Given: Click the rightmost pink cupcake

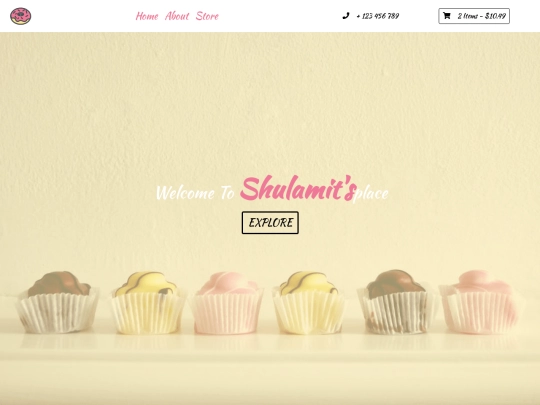Looking at the screenshot, I should click(x=481, y=302).
